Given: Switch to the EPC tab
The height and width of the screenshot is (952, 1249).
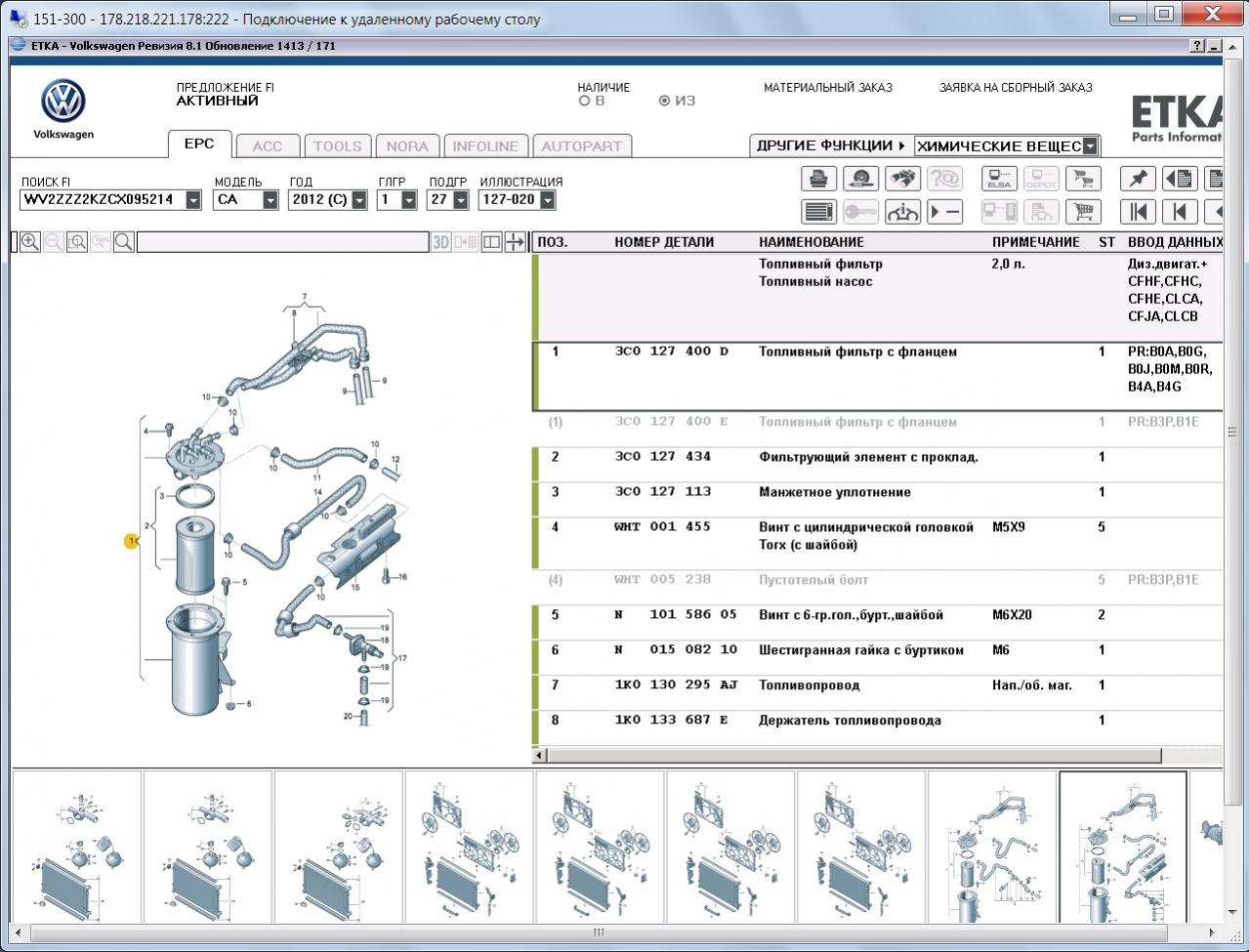Looking at the screenshot, I should click(199, 144).
